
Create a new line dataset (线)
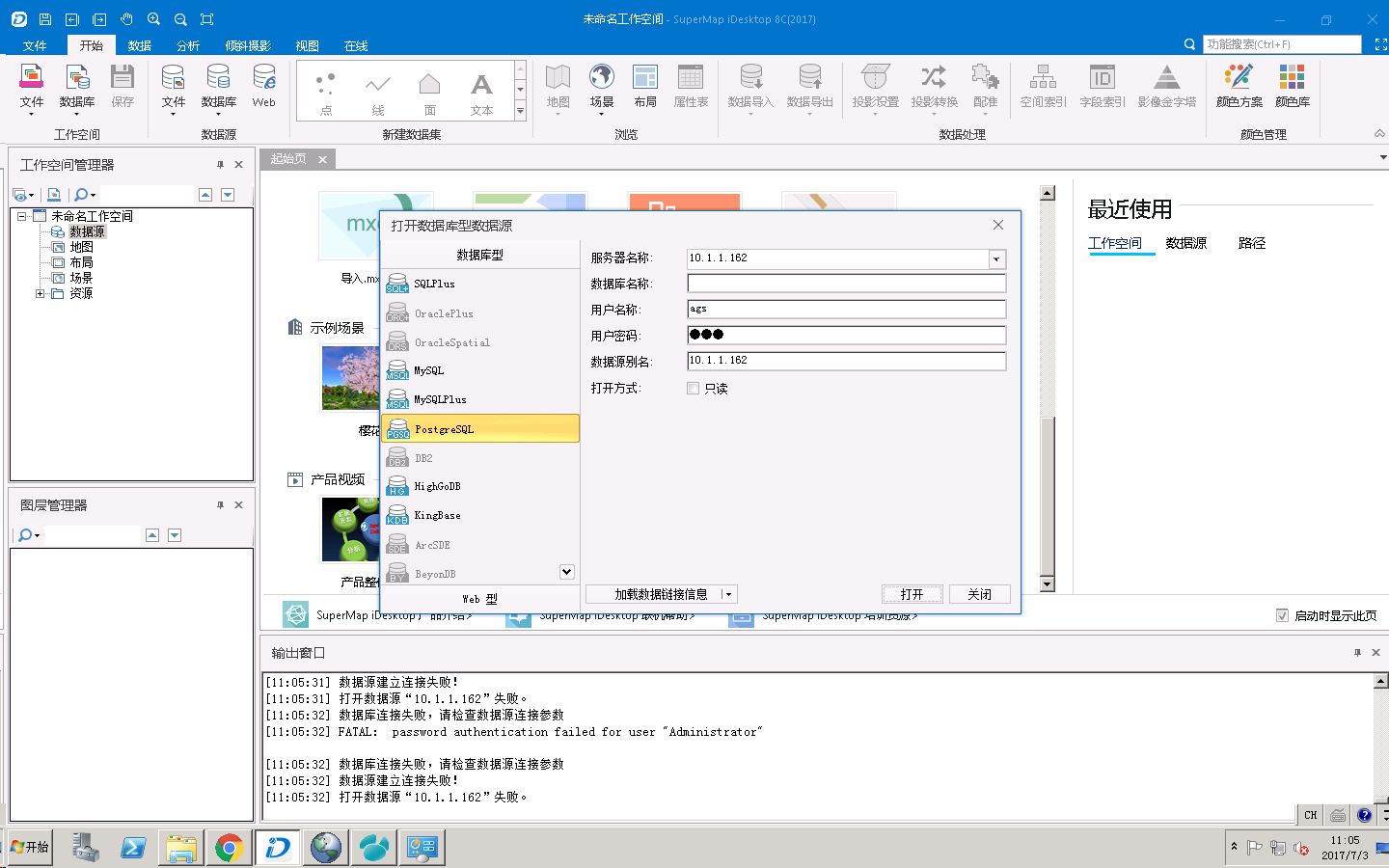[x=378, y=94]
